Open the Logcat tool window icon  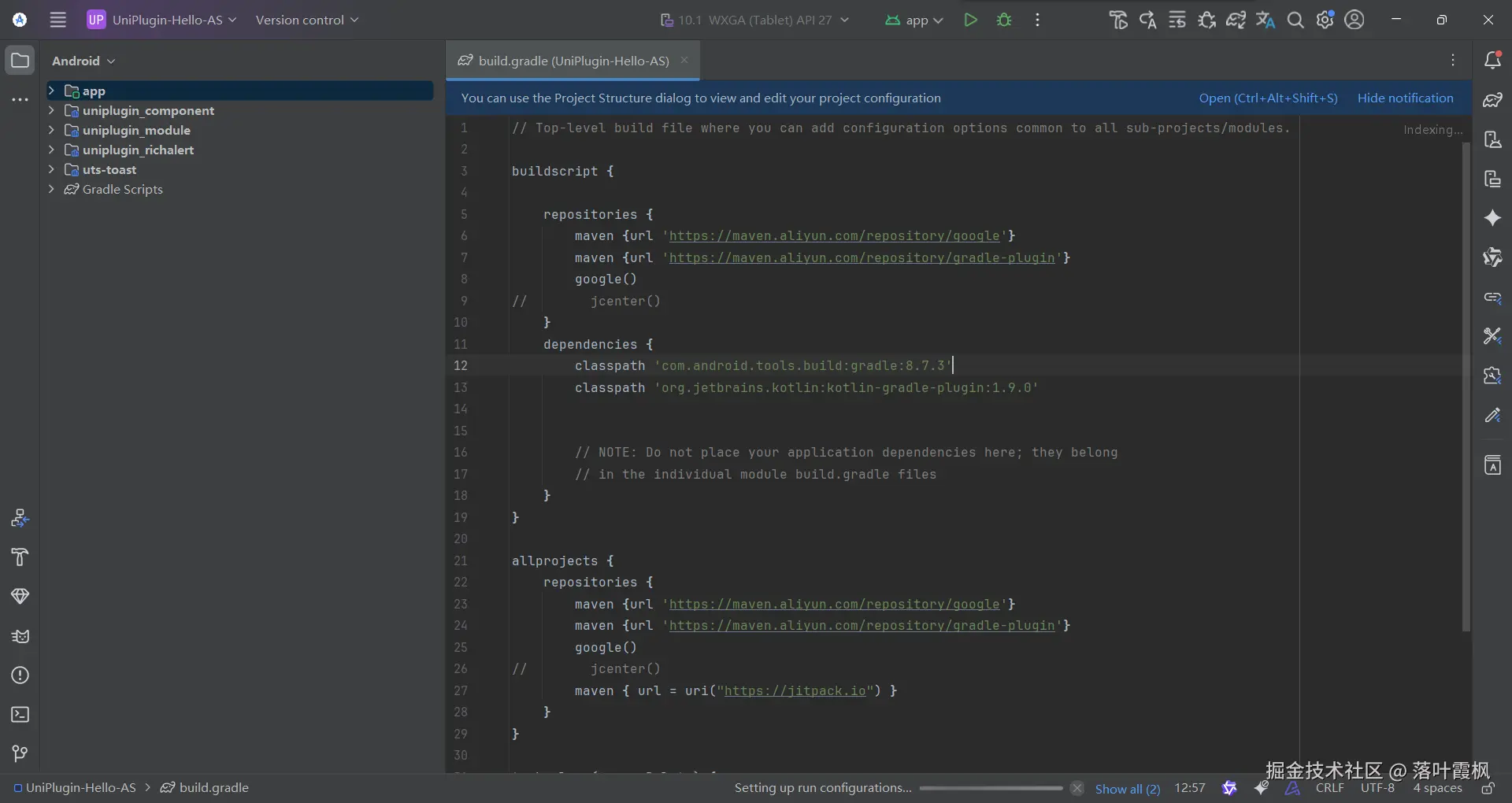pyautogui.click(x=20, y=636)
